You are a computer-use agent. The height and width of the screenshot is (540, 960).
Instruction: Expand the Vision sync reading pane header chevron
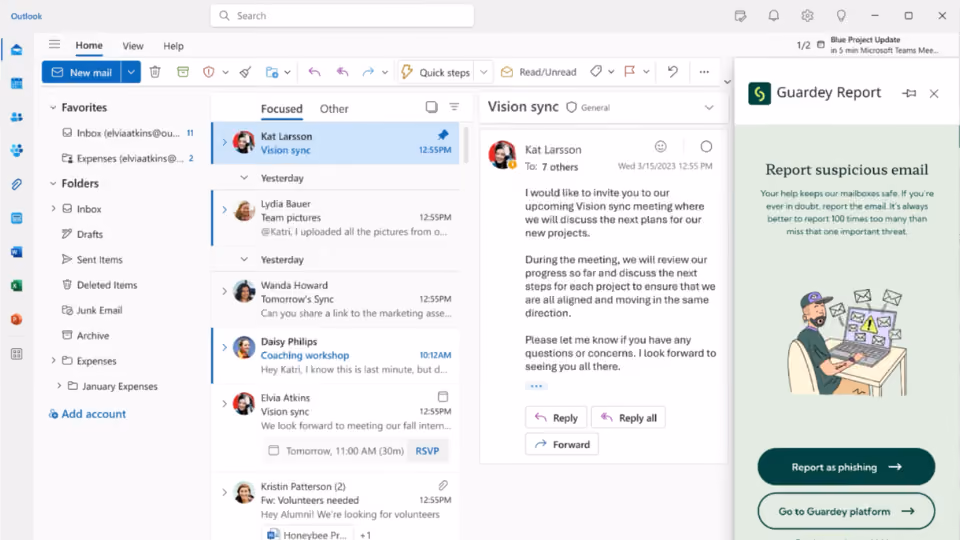pyautogui.click(x=709, y=107)
